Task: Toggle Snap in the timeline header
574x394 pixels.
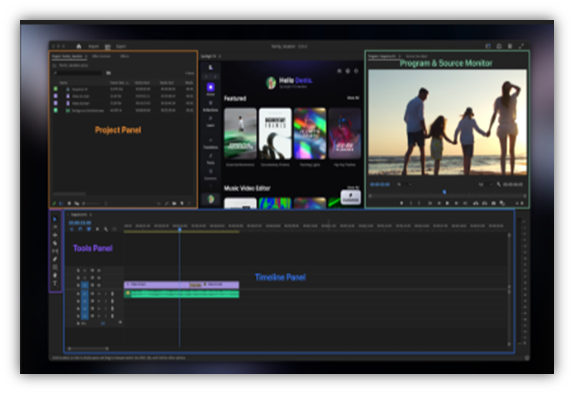Action: 80,229
